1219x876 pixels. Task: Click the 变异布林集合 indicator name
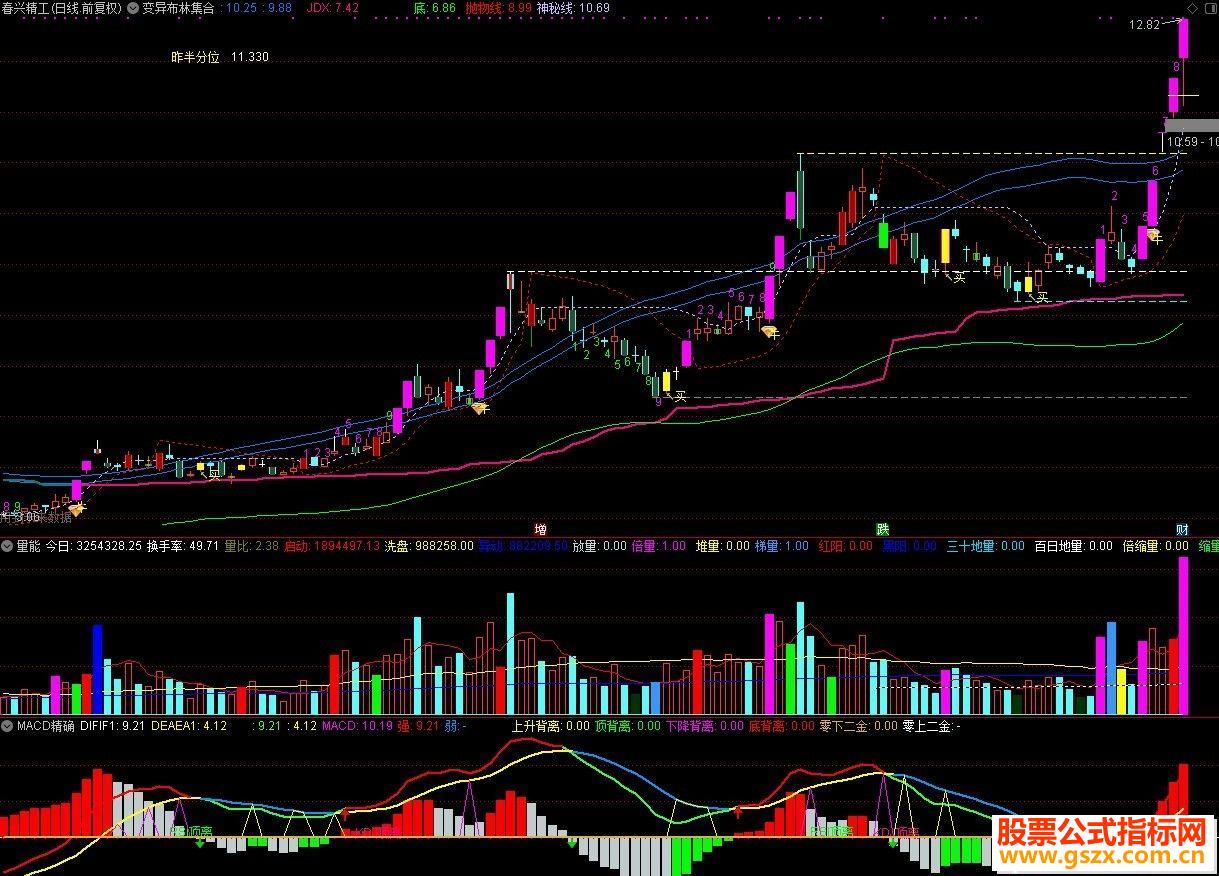click(179, 7)
